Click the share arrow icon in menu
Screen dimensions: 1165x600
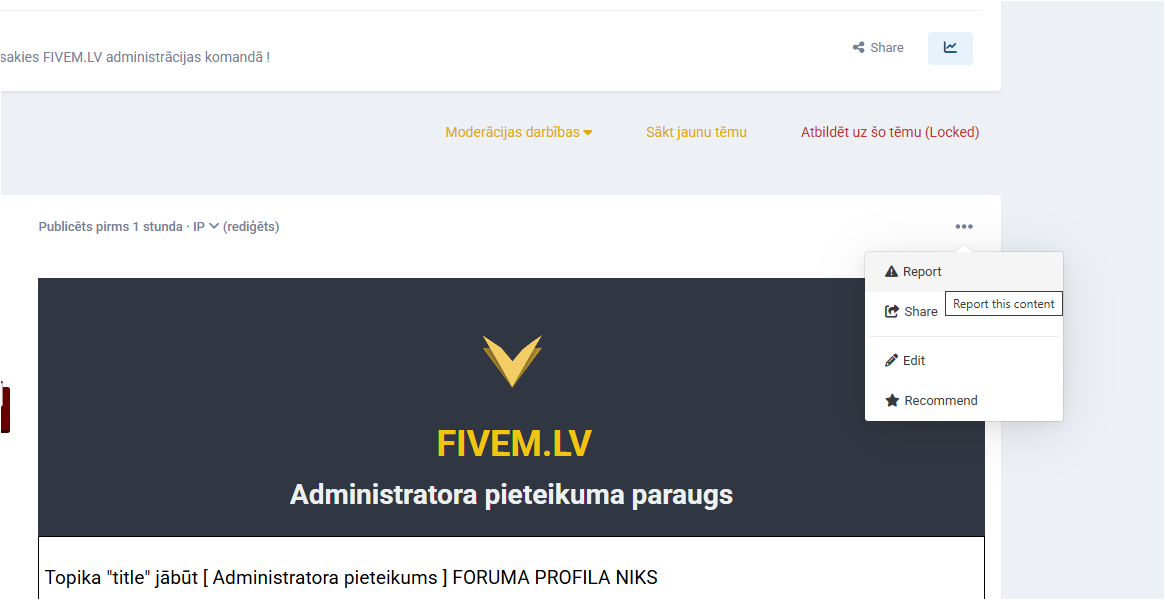892,311
